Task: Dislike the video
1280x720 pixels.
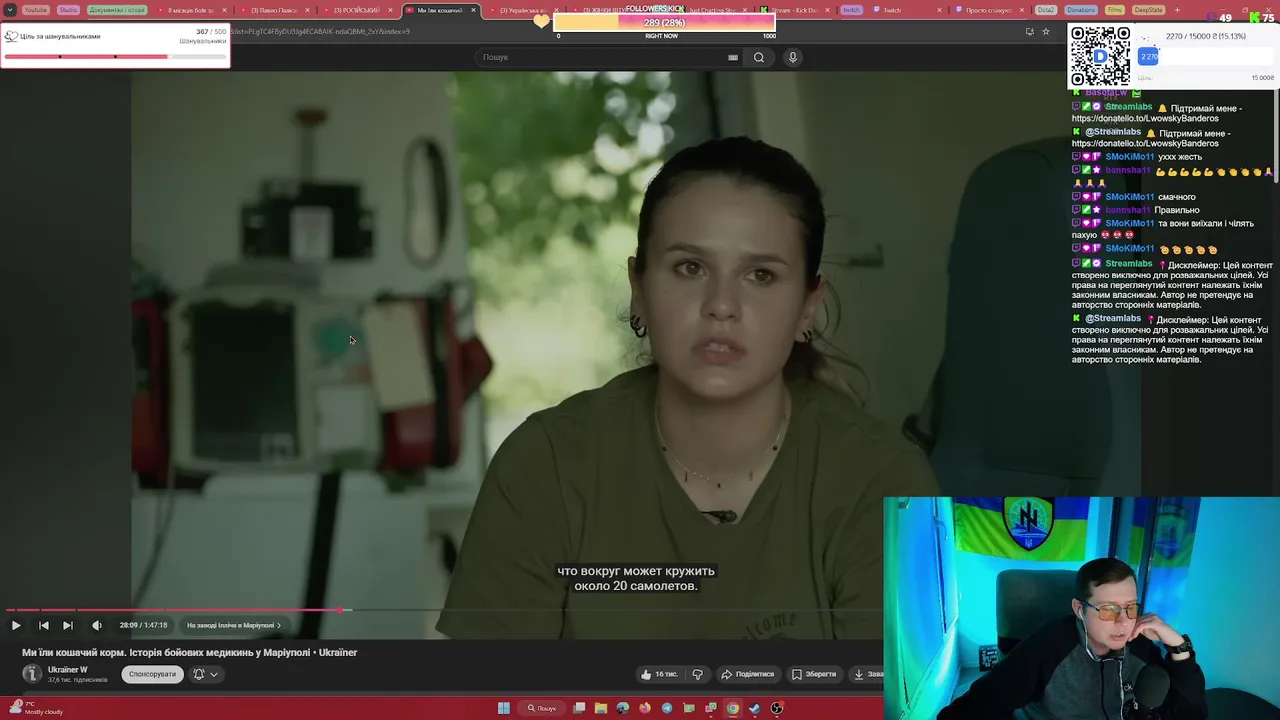Action: tap(698, 674)
